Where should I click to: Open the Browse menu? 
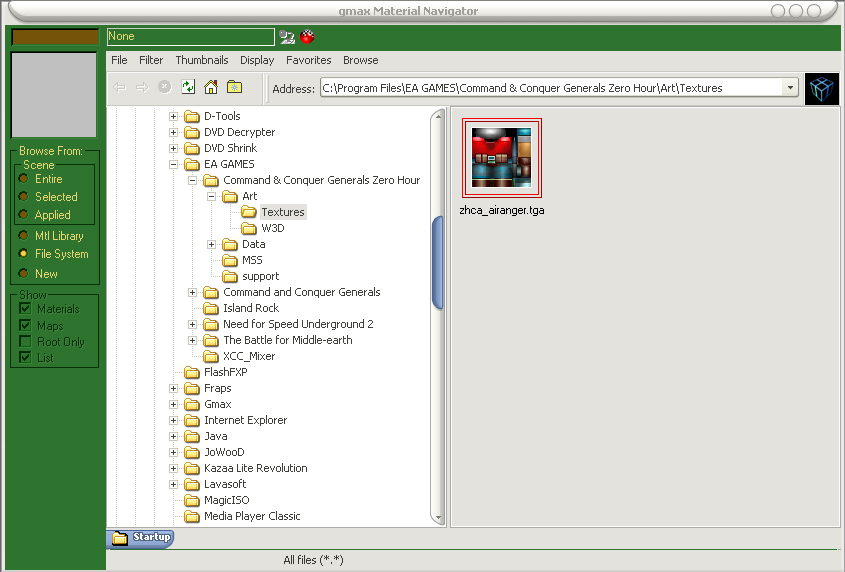(x=361, y=60)
